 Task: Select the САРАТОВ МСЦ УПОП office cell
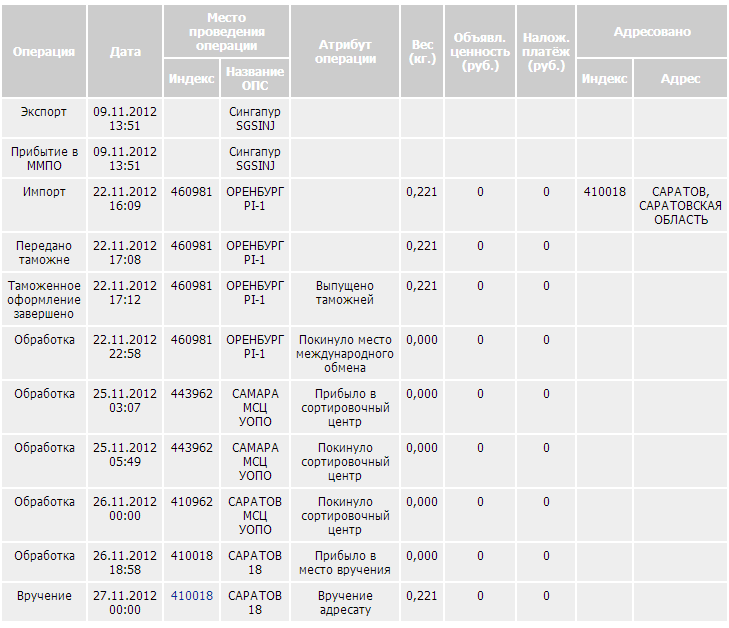(255, 515)
